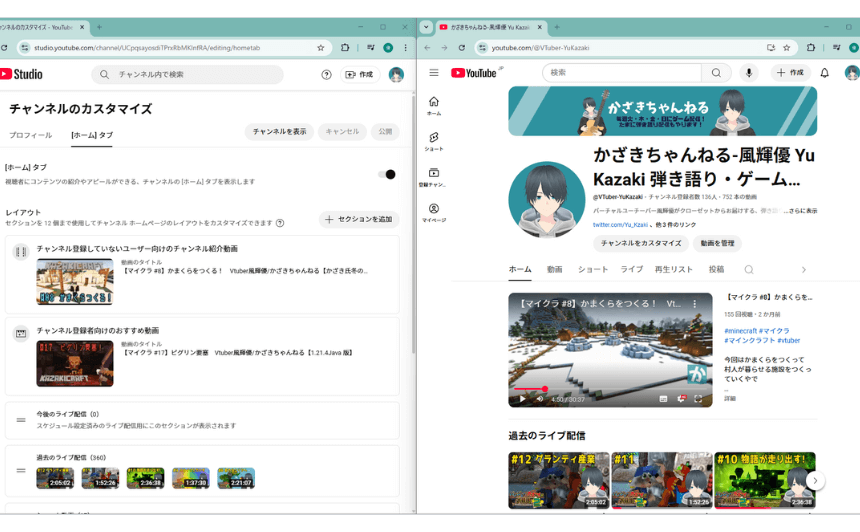Click the YouTube 作成 create button
Screen dimensions: 860x532
[x=790, y=72]
